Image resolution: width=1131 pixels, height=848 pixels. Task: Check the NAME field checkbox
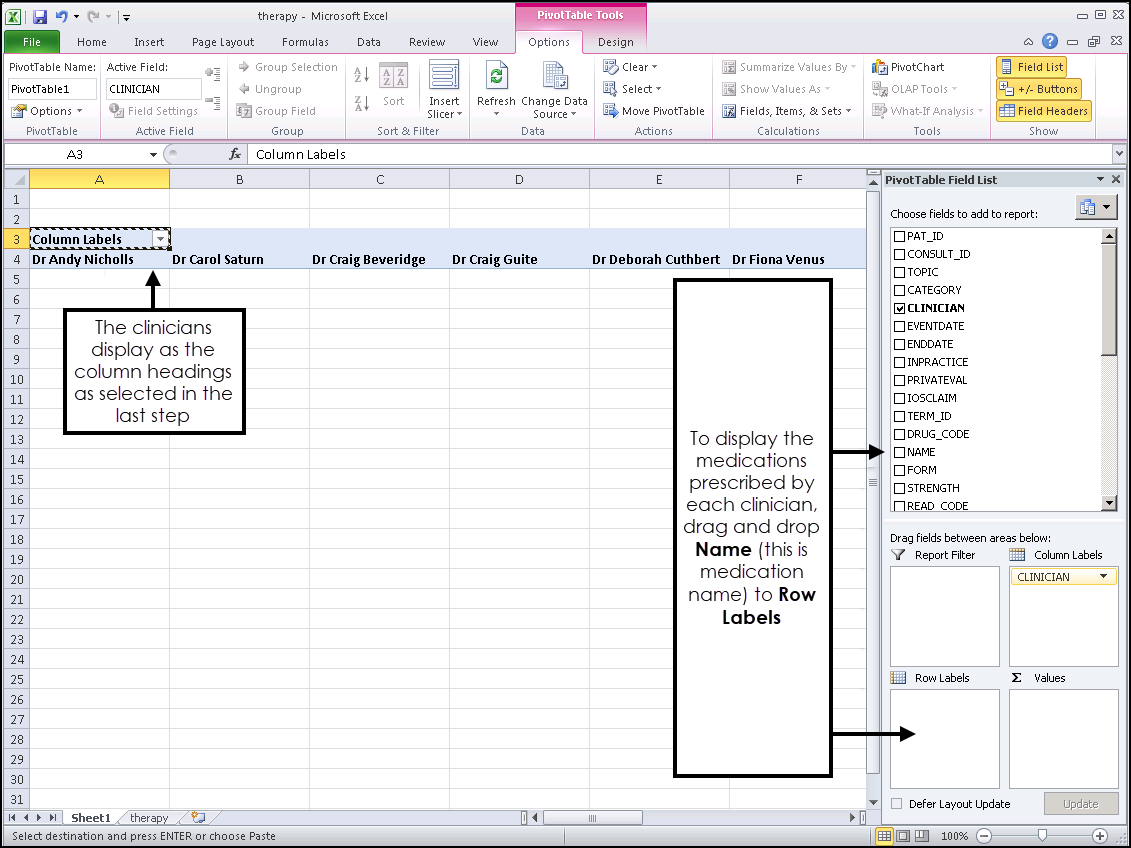coord(899,452)
